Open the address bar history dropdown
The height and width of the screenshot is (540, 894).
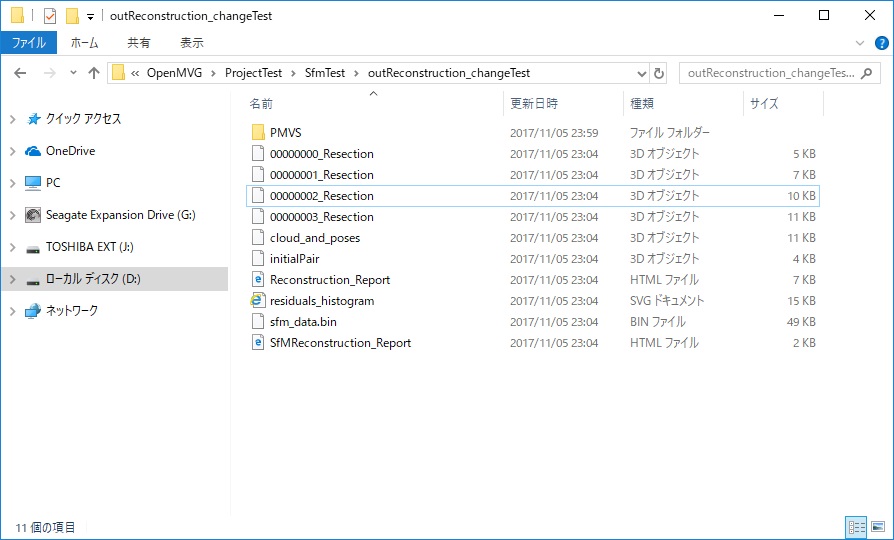click(641, 74)
